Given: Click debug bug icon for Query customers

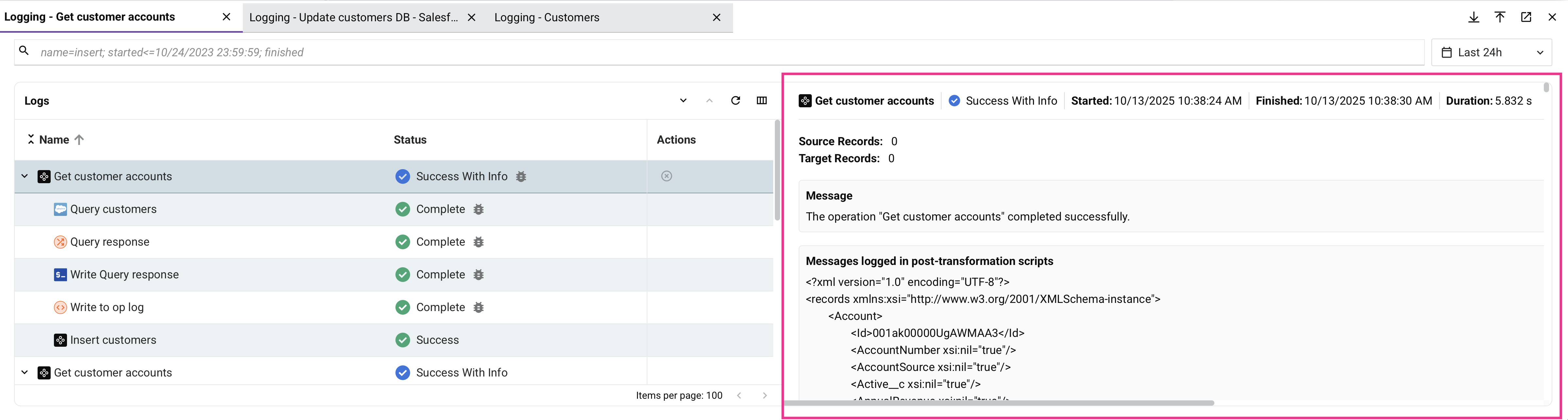Looking at the screenshot, I should 479,209.
